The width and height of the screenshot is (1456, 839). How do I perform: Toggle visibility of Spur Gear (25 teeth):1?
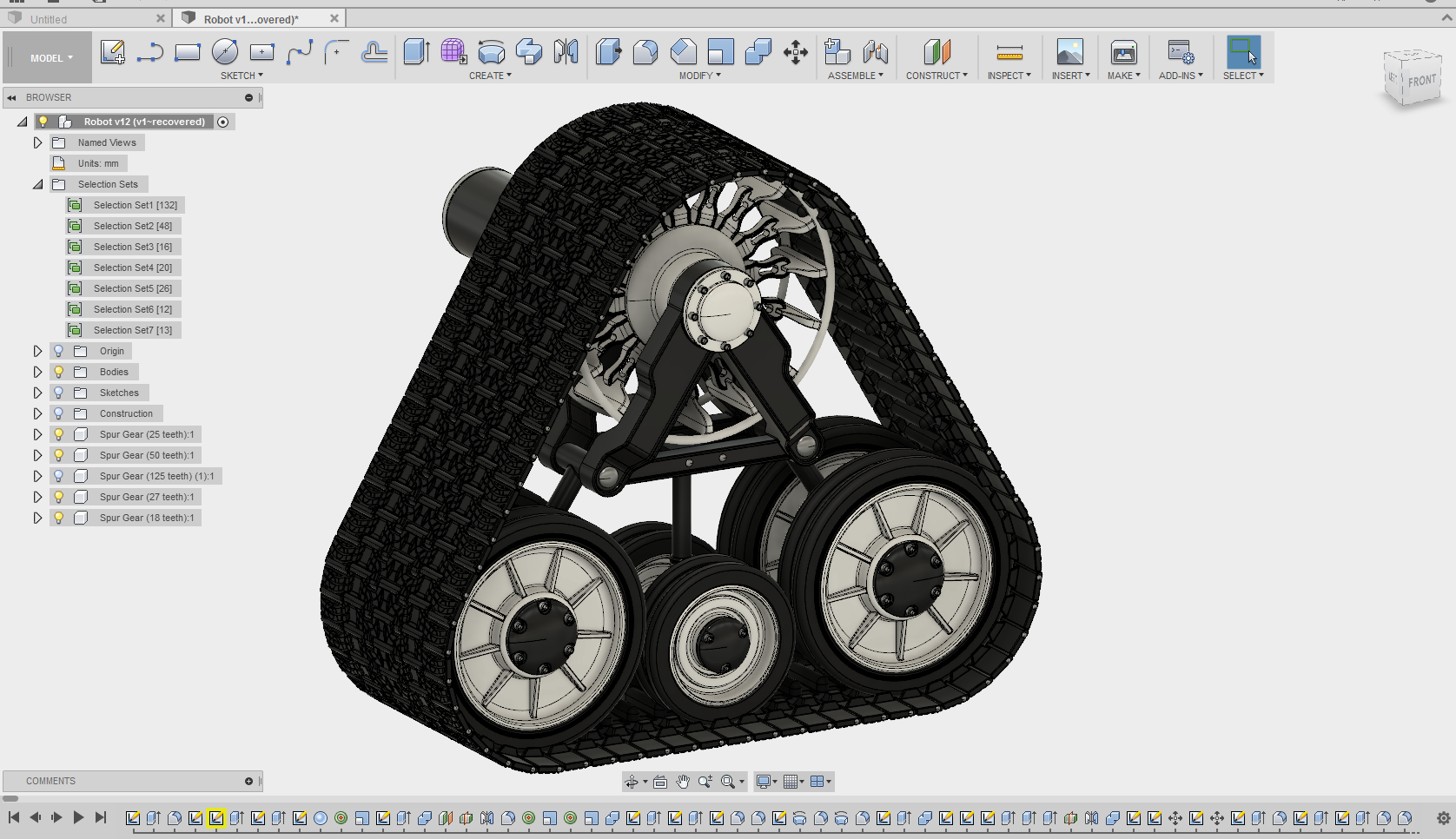[59, 434]
